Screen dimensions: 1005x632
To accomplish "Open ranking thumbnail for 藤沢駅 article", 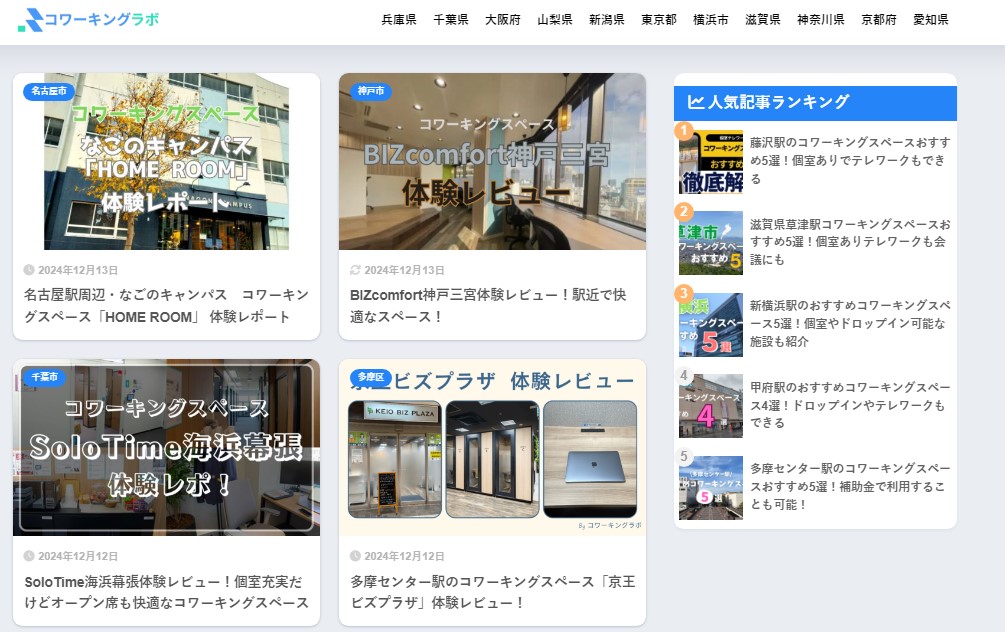I will tap(711, 162).
